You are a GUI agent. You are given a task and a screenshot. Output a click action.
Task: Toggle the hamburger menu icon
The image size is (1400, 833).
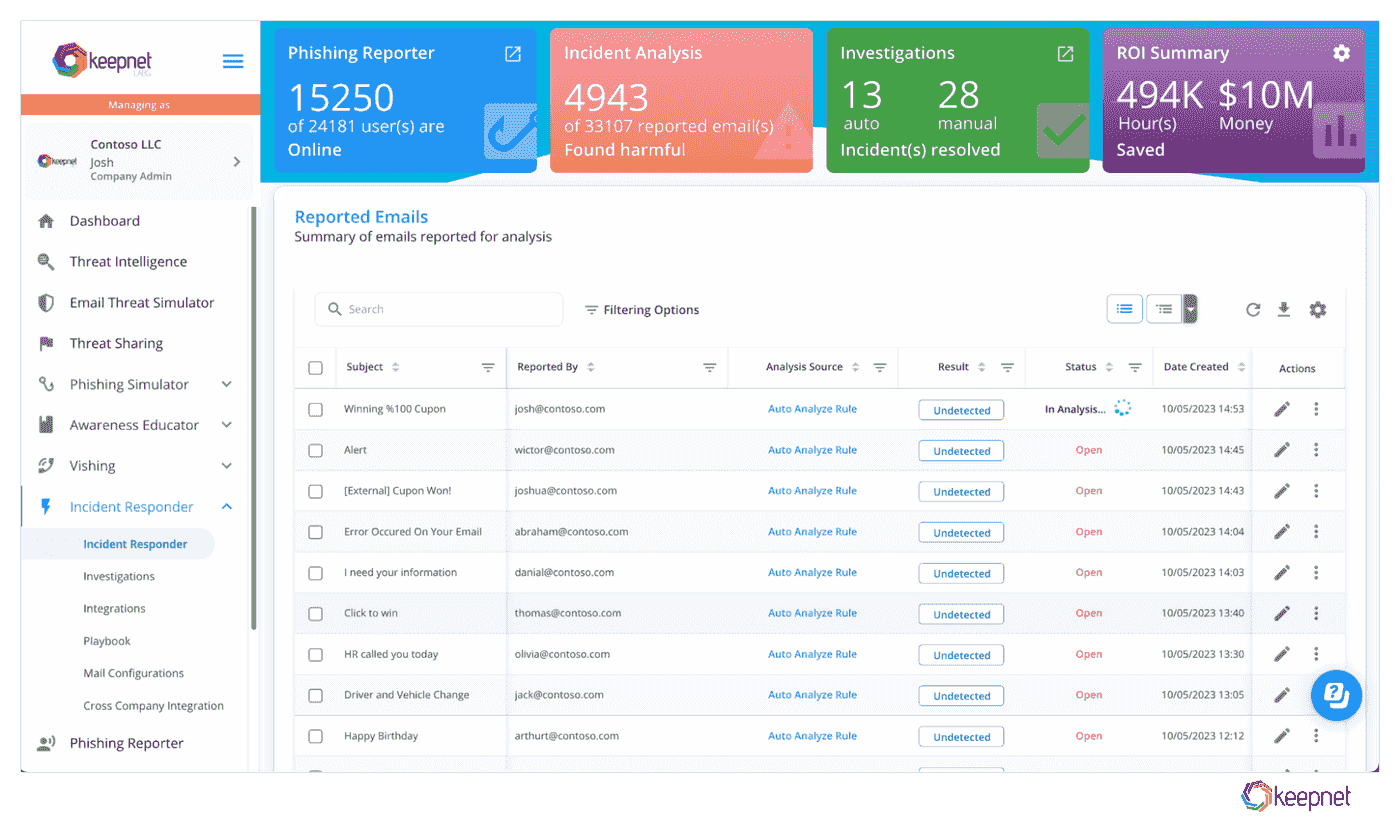(x=233, y=62)
